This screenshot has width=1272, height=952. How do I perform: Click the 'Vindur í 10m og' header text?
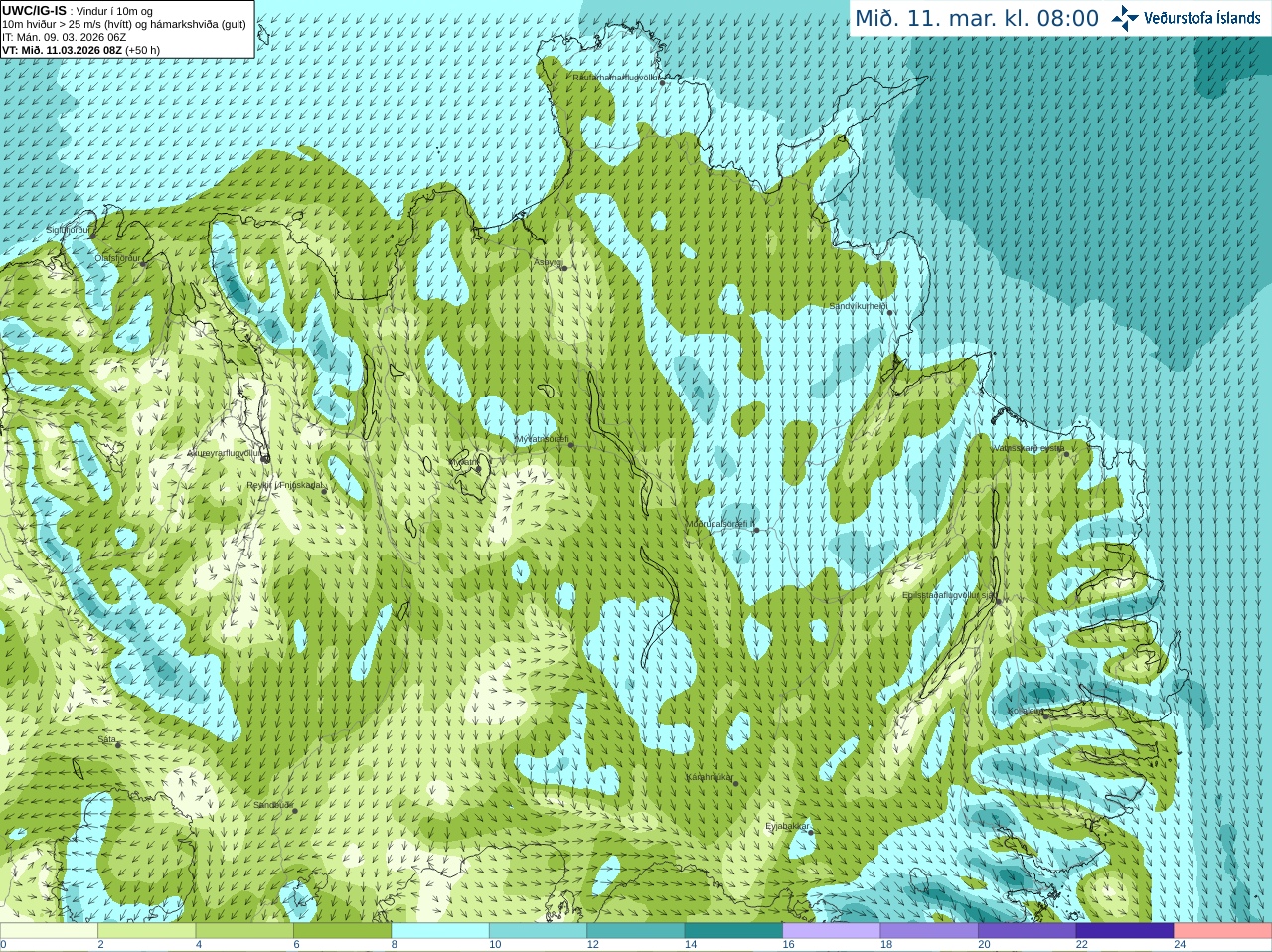click(114, 11)
